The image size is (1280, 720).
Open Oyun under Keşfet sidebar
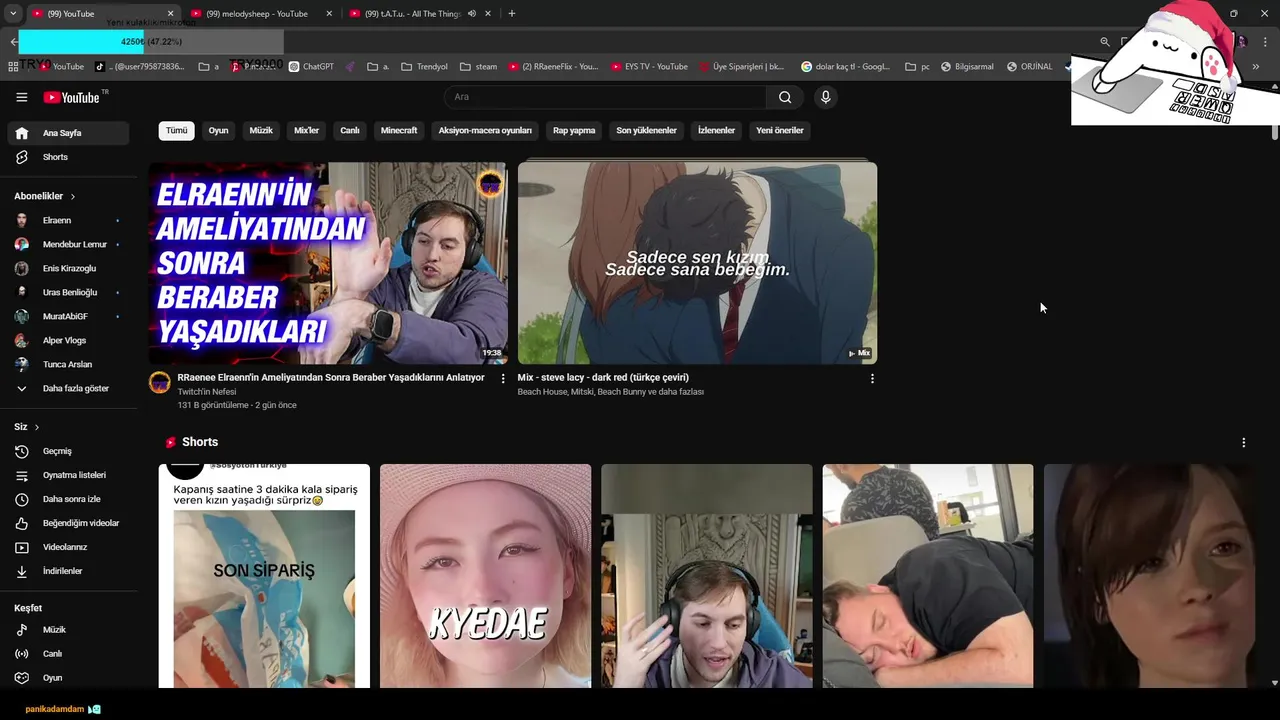pos(68,678)
